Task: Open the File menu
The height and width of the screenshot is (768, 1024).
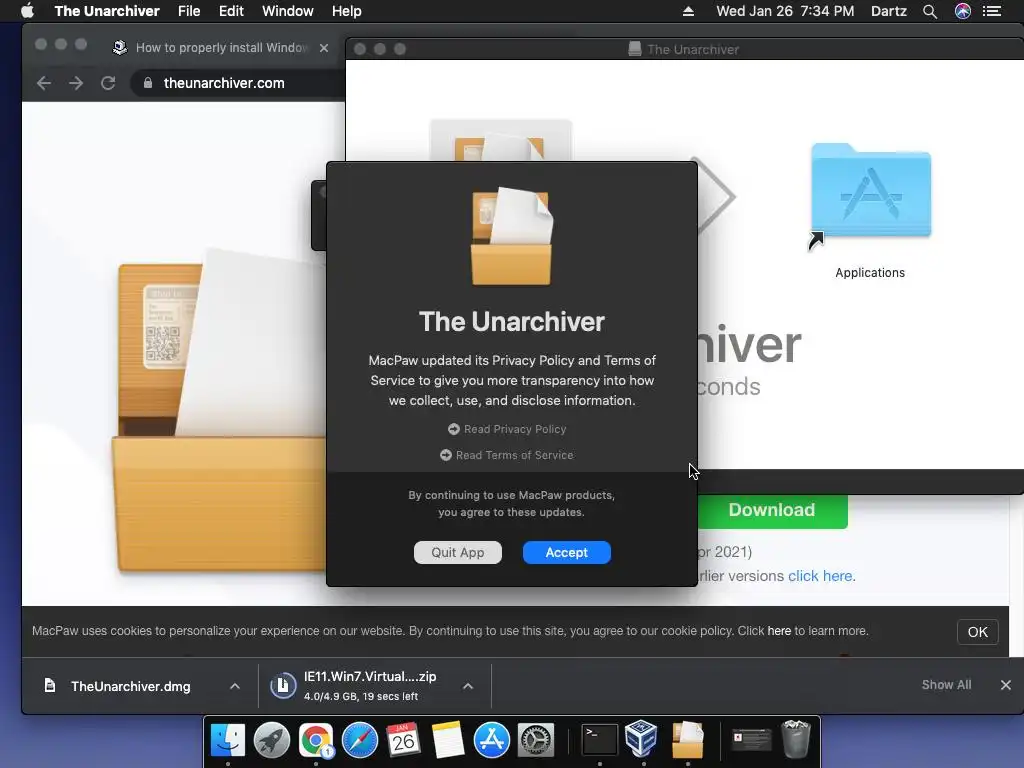Action: [189, 11]
